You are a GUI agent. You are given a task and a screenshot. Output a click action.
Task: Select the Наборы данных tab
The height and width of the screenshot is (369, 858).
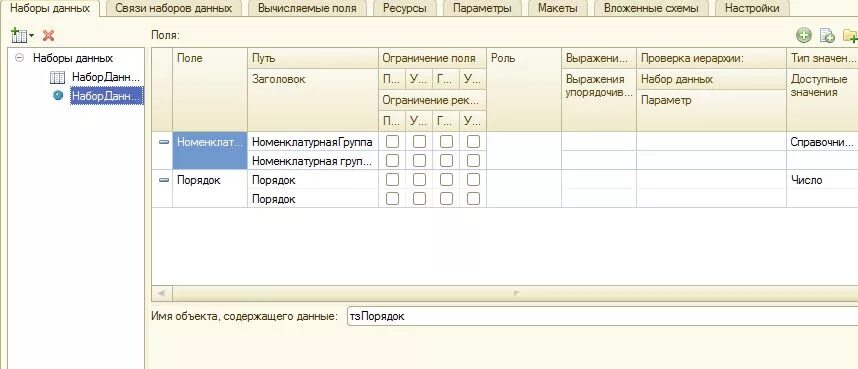pyautogui.click(x=50, y=8)
